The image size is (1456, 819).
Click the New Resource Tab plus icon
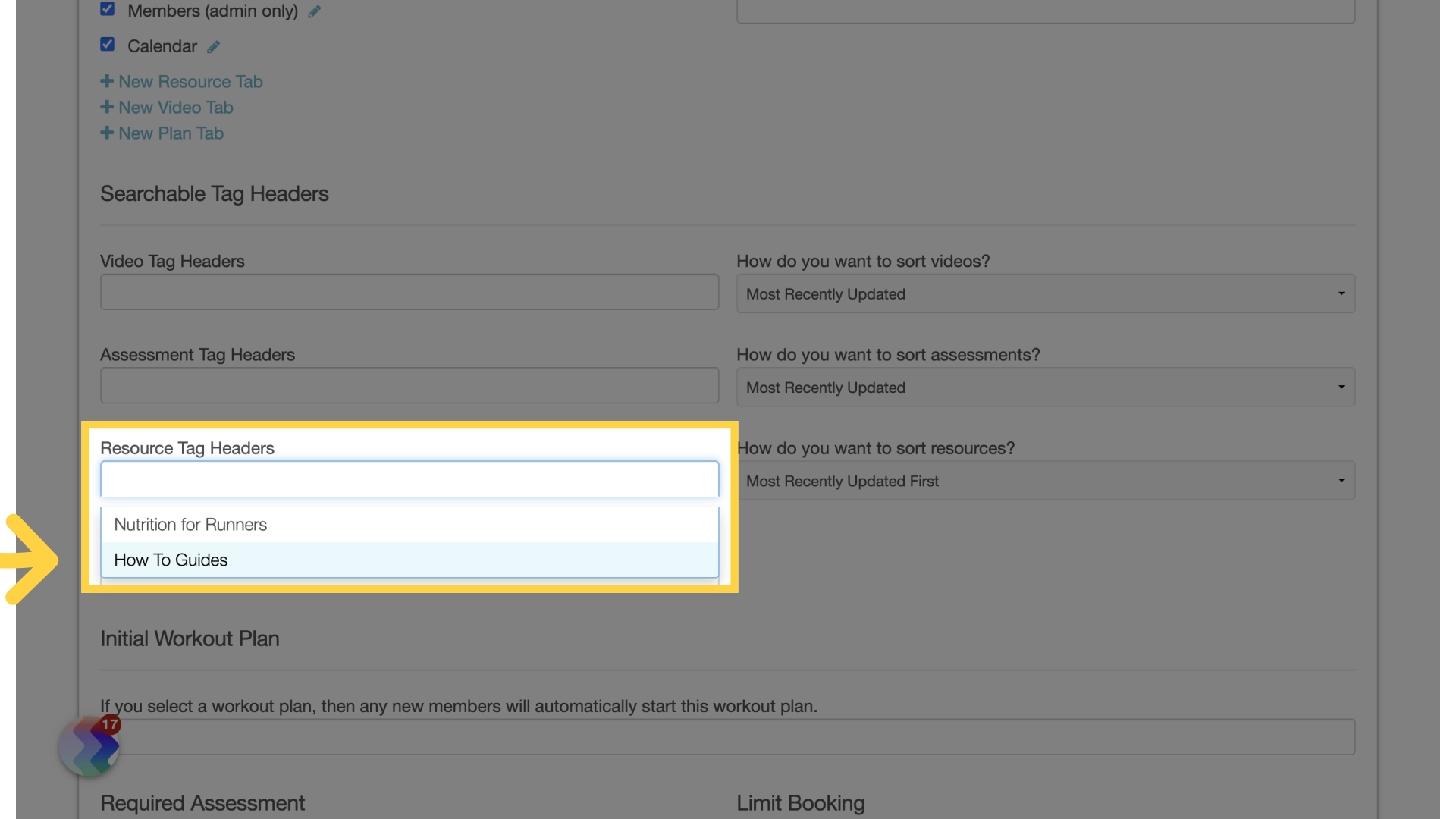[106, 81]
